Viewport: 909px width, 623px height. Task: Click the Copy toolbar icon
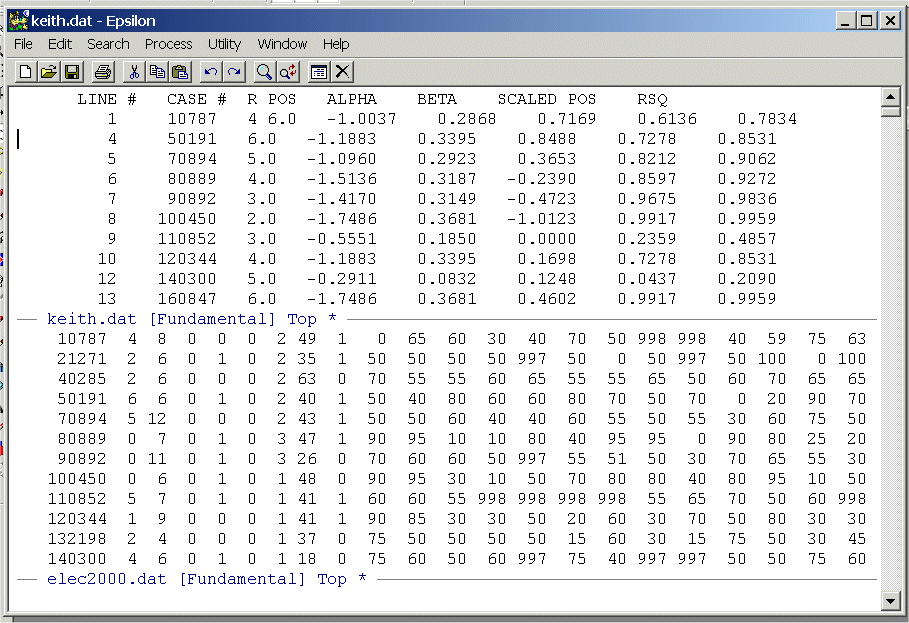157,71
